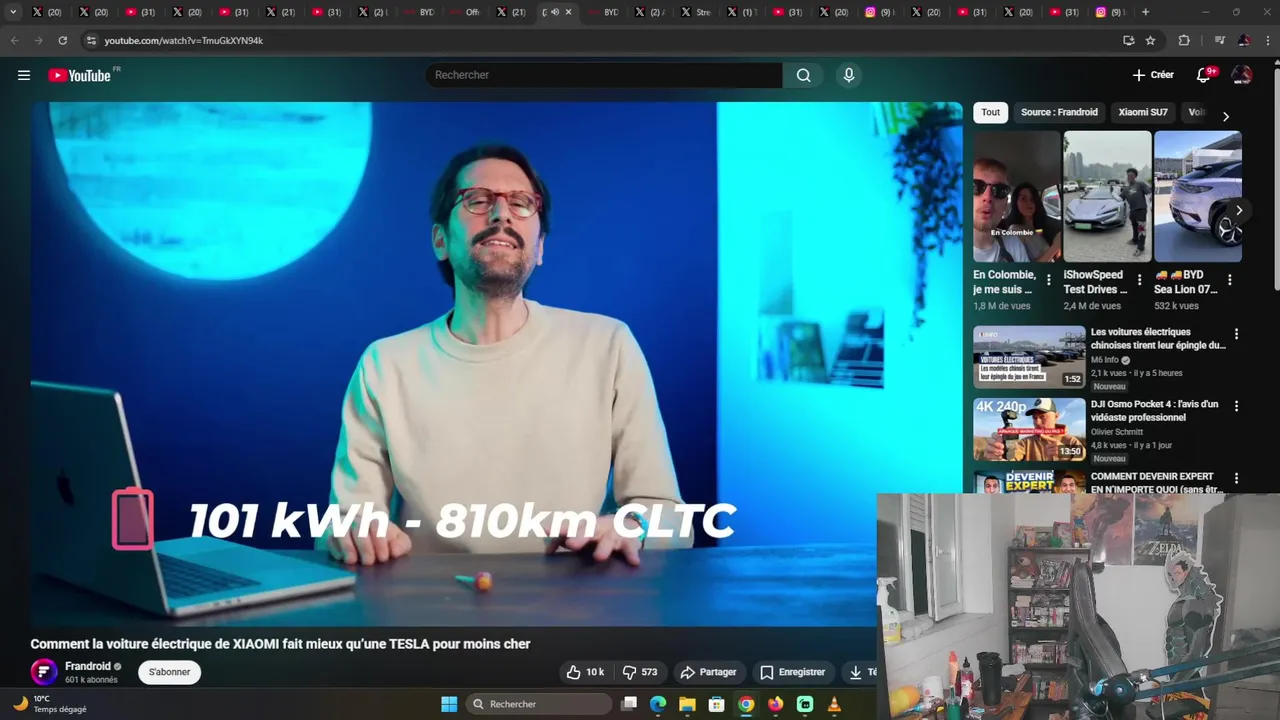Click the Partager share button
1280x720 pixels.
(x=708, y=672)
